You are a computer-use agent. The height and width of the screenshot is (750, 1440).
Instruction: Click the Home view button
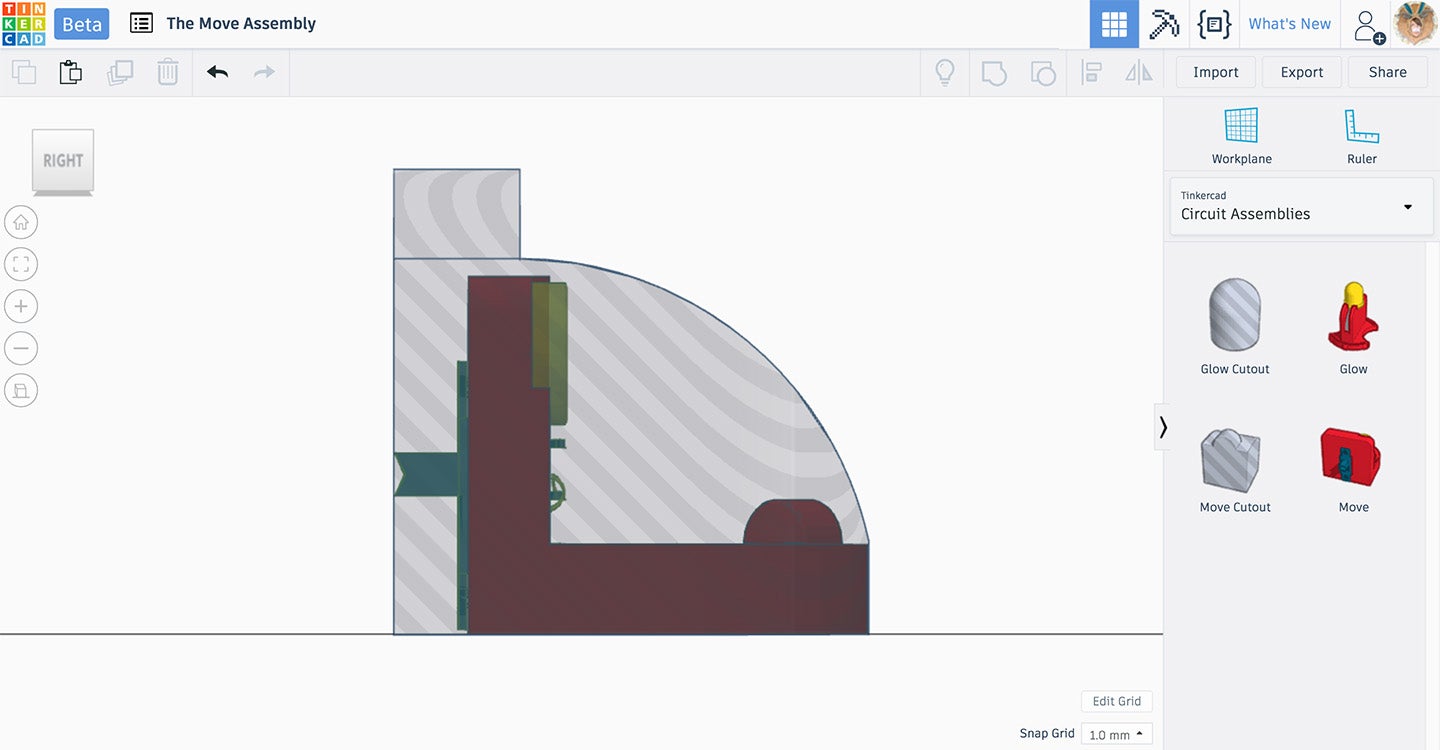tap(21, 223)
